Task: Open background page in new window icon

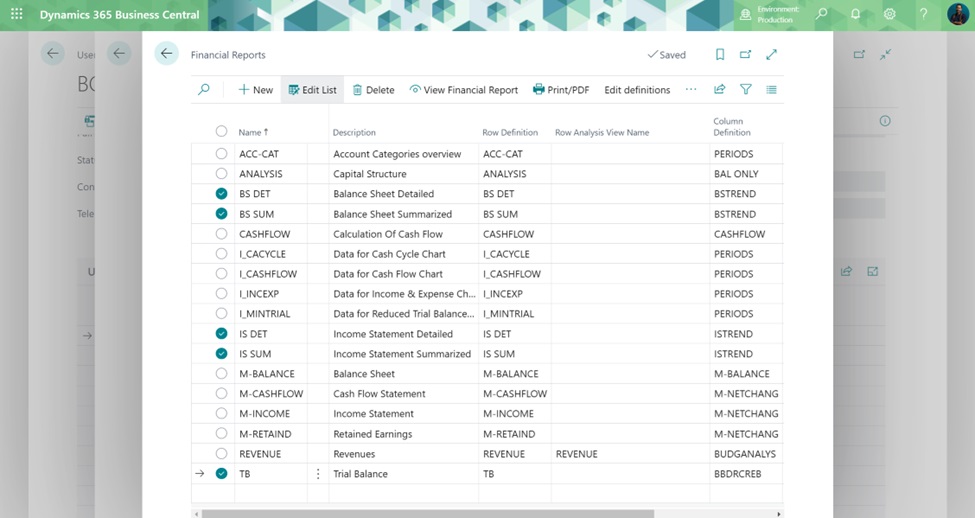Action: (x=859, y=55)
